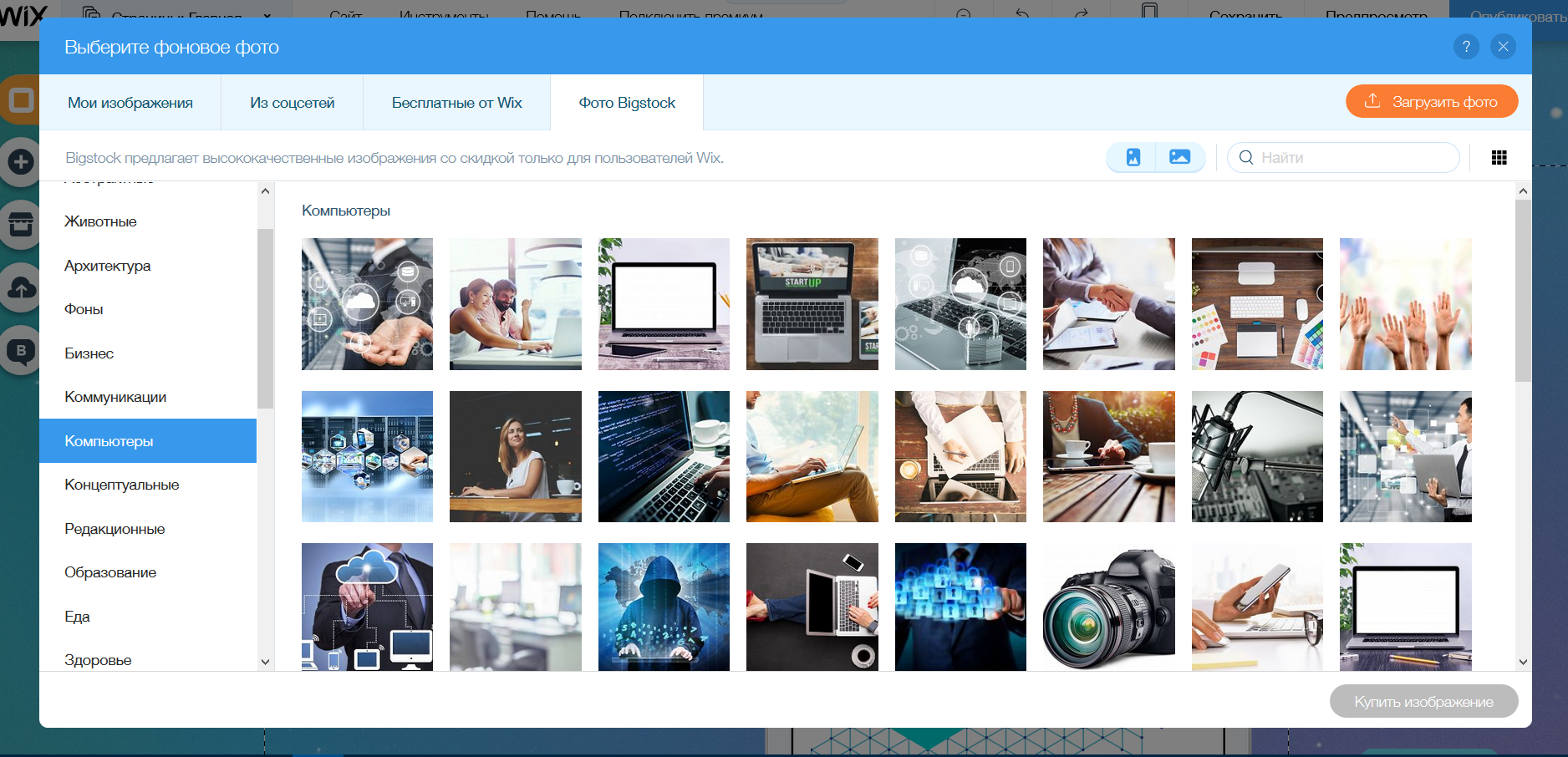
Task: Select the code on laptop screen photo
Action: pos(664,456)
